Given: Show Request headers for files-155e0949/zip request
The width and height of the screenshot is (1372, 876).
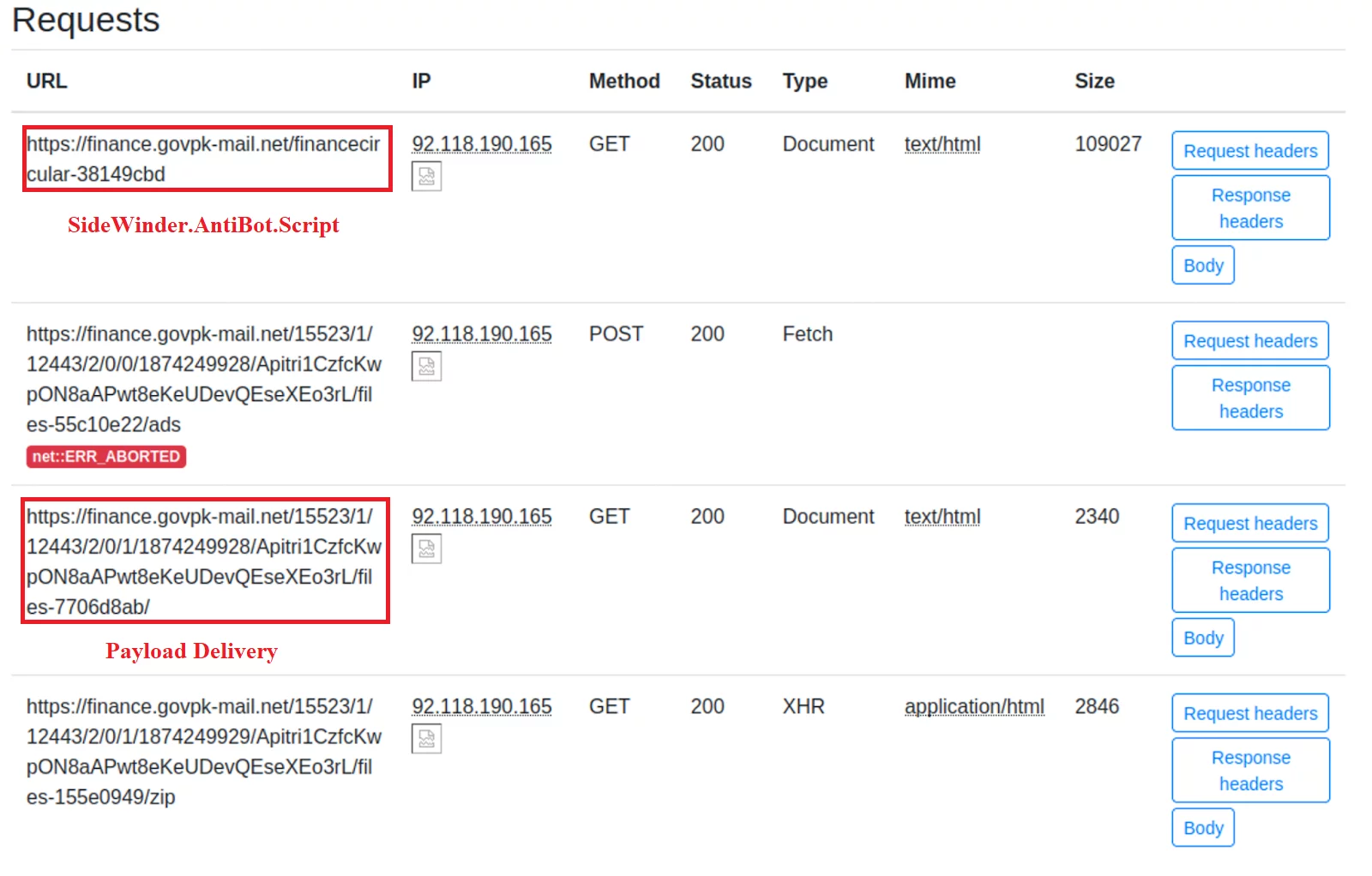Looking at the screenshot, I should (x=1250, y=714).
